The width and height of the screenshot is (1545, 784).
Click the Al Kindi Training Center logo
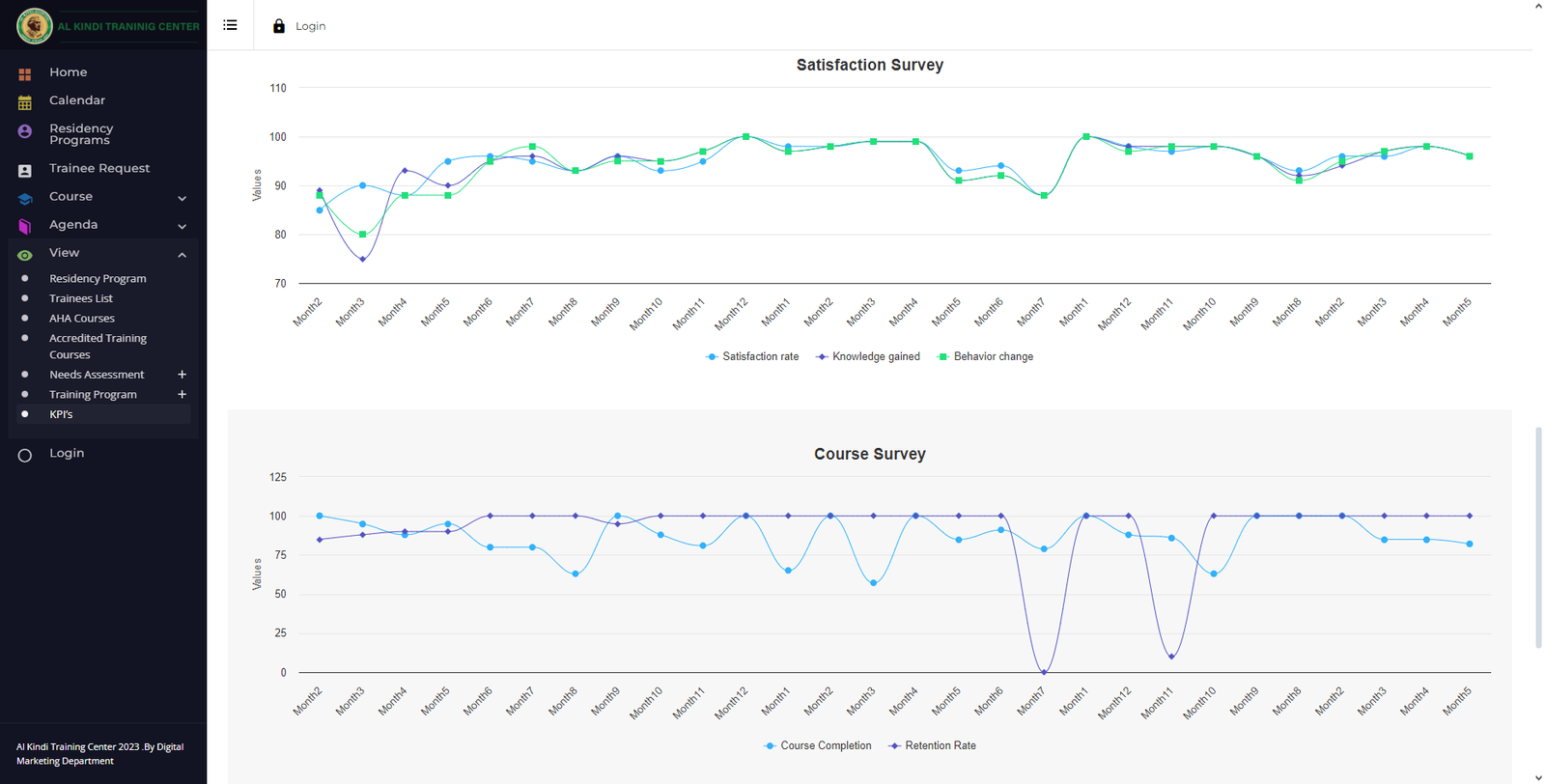click(35, 26)
